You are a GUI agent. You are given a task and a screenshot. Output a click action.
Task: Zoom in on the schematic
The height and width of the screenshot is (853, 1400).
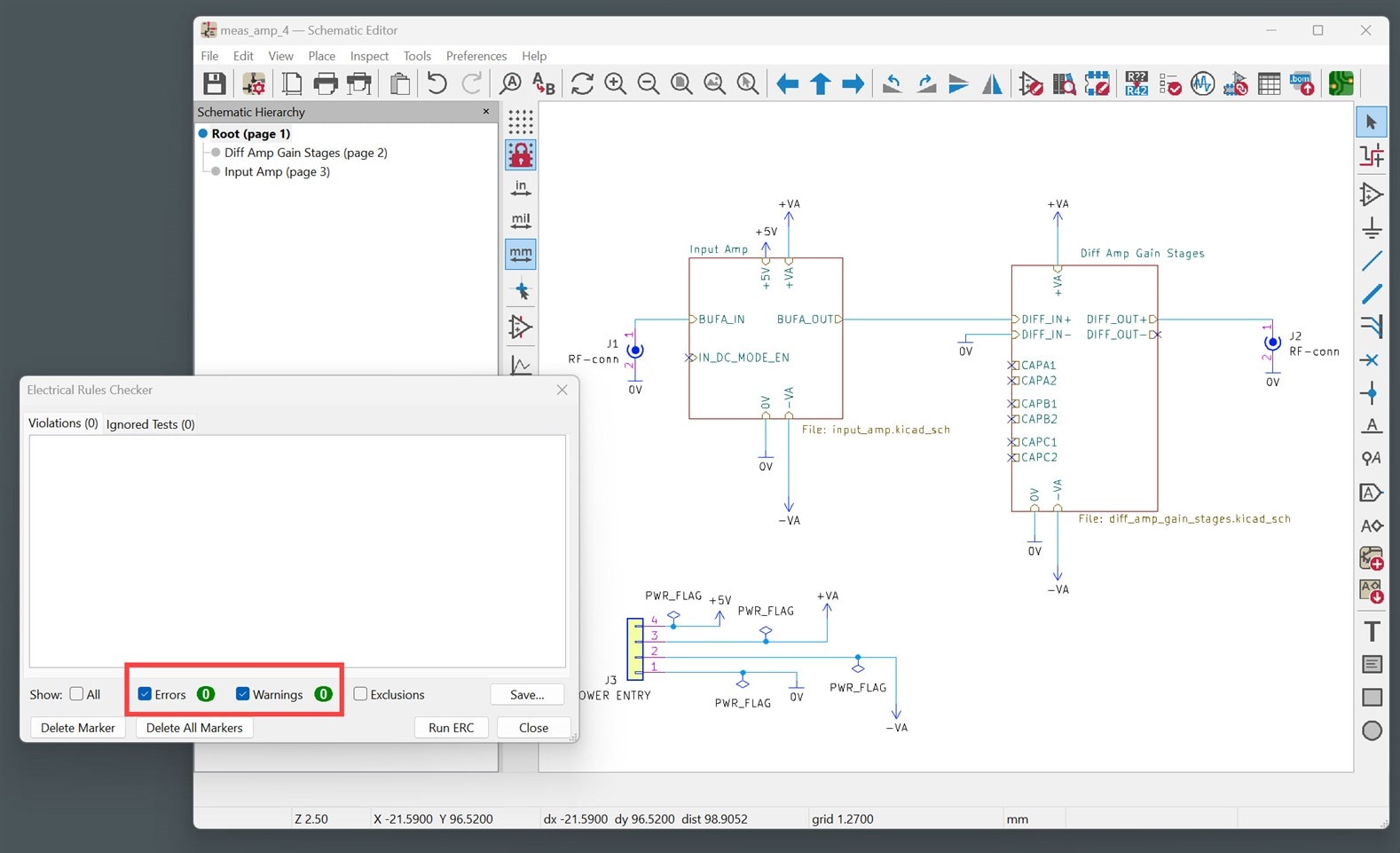[x=615, y=83]
